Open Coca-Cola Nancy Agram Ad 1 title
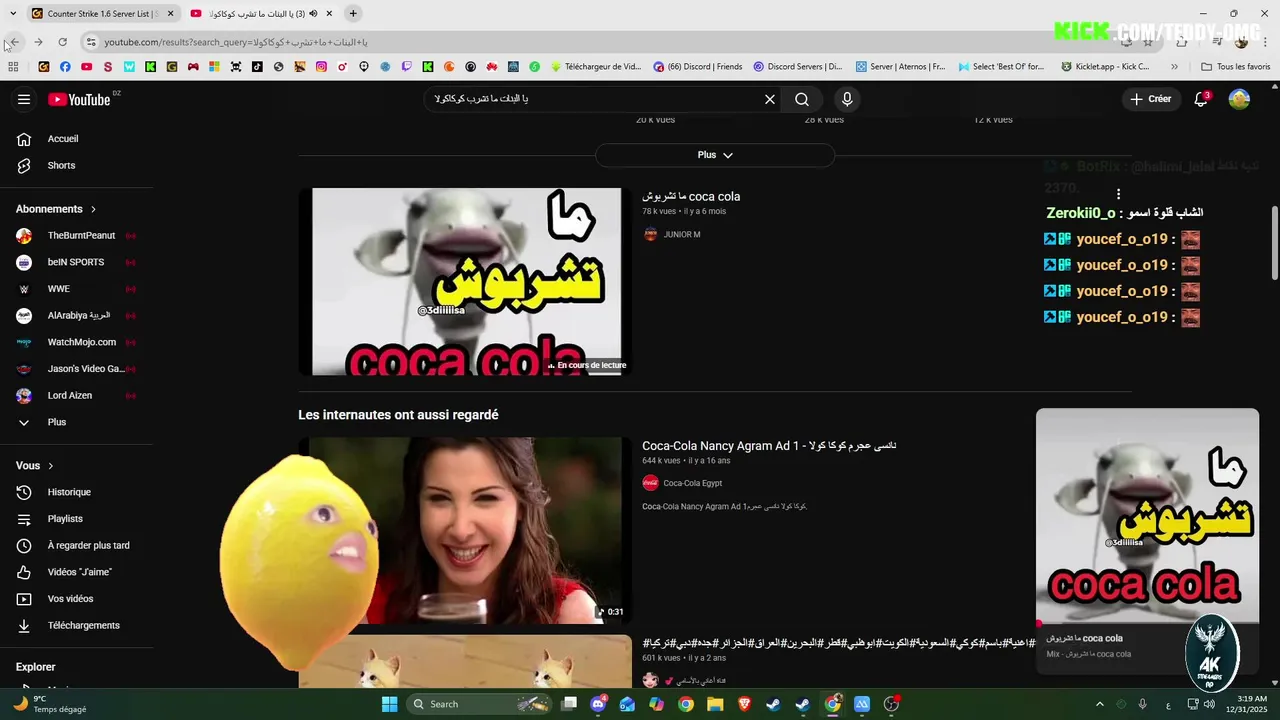 click(769, 446)
